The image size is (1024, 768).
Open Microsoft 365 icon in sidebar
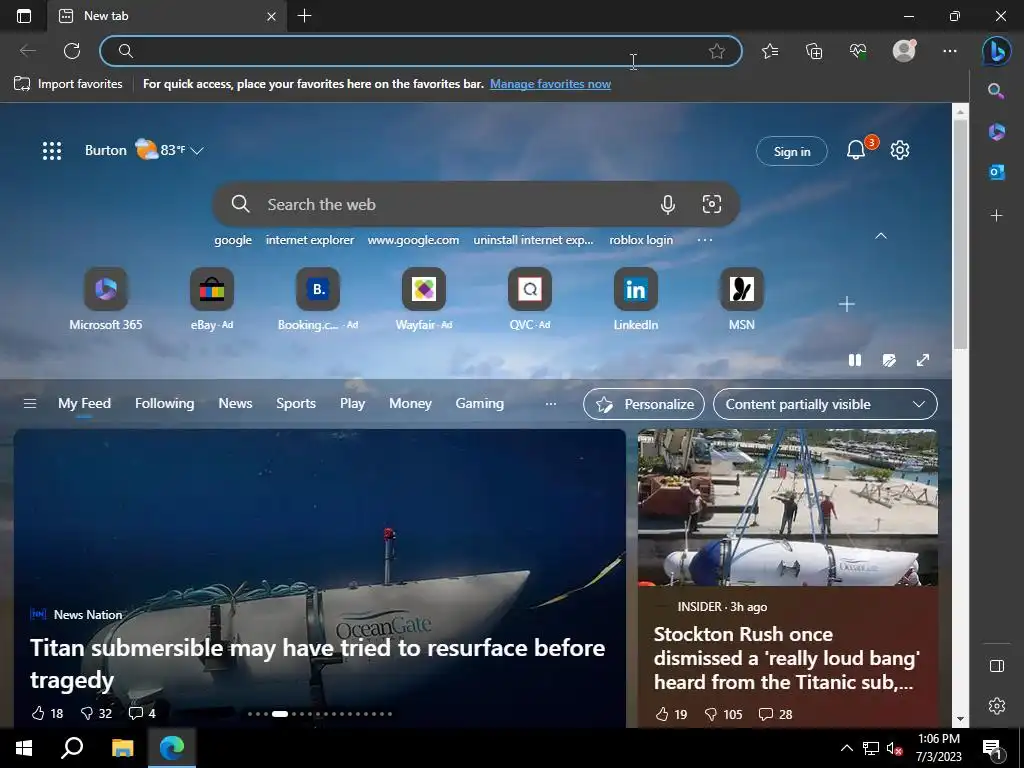pyautogui.click(x=997, y=131)
